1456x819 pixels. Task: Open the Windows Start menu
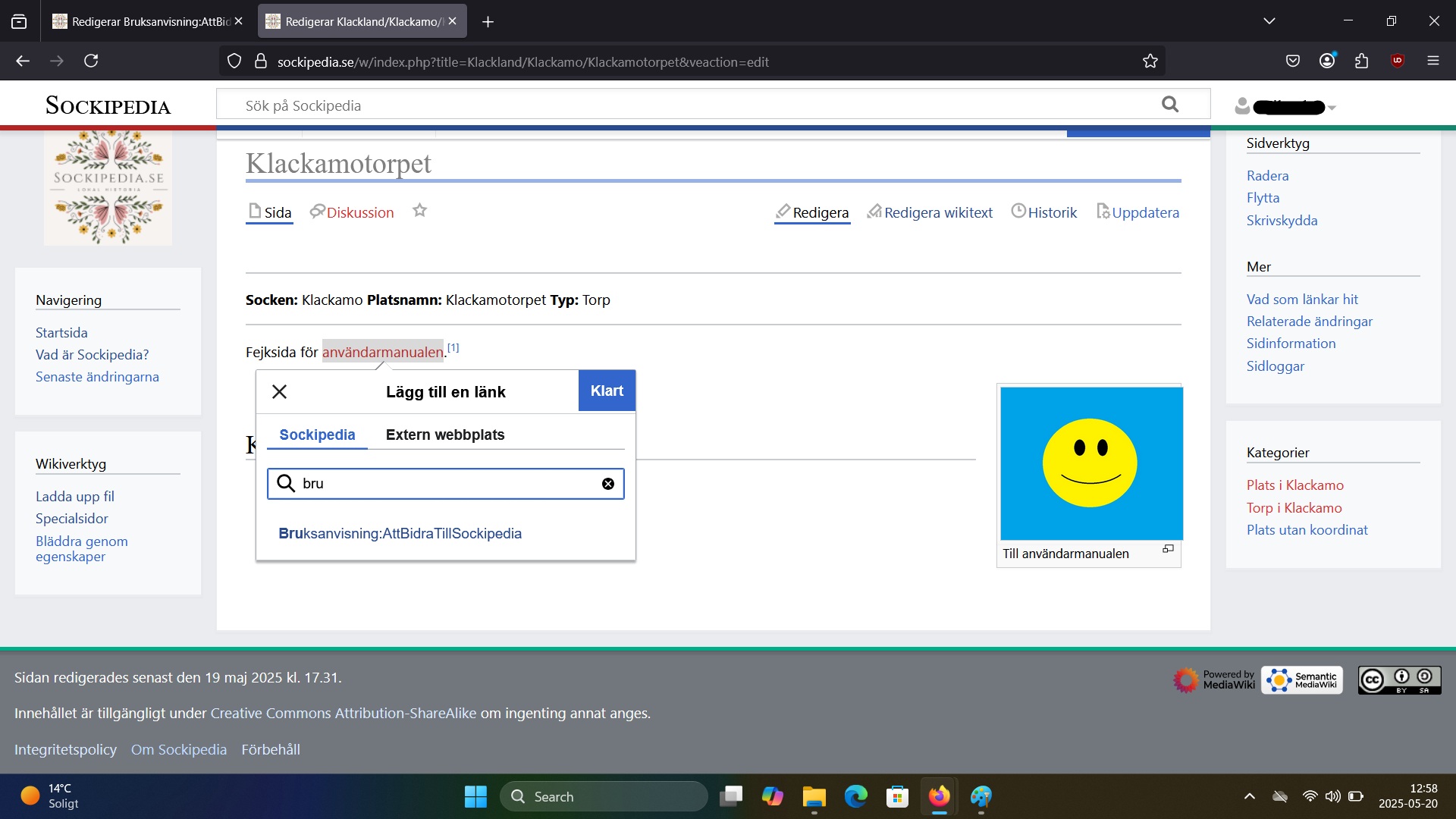pos(475,796)
